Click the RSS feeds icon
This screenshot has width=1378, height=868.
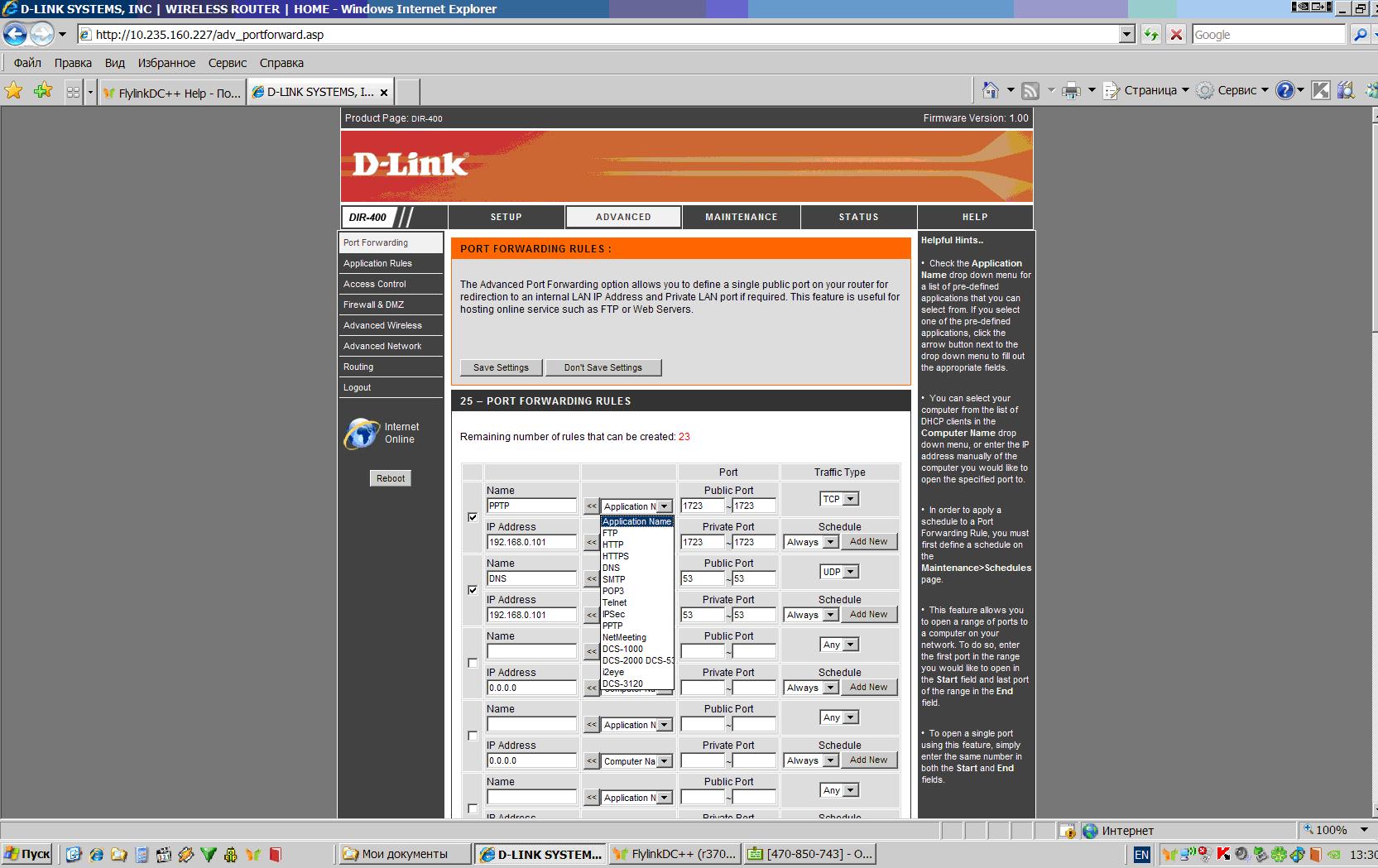tap(1030, 91)
